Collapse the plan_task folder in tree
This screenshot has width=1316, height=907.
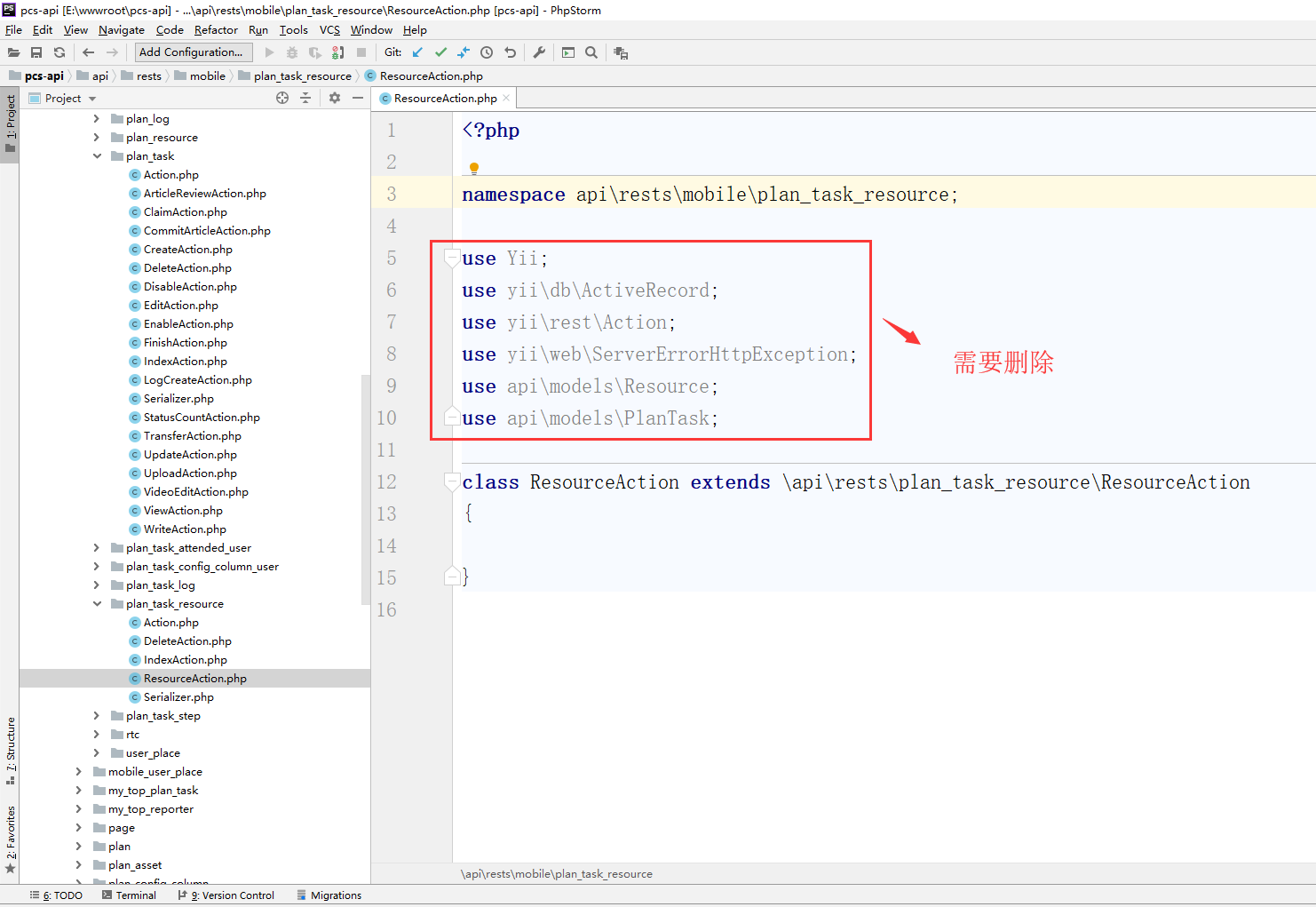pos(97,156)
